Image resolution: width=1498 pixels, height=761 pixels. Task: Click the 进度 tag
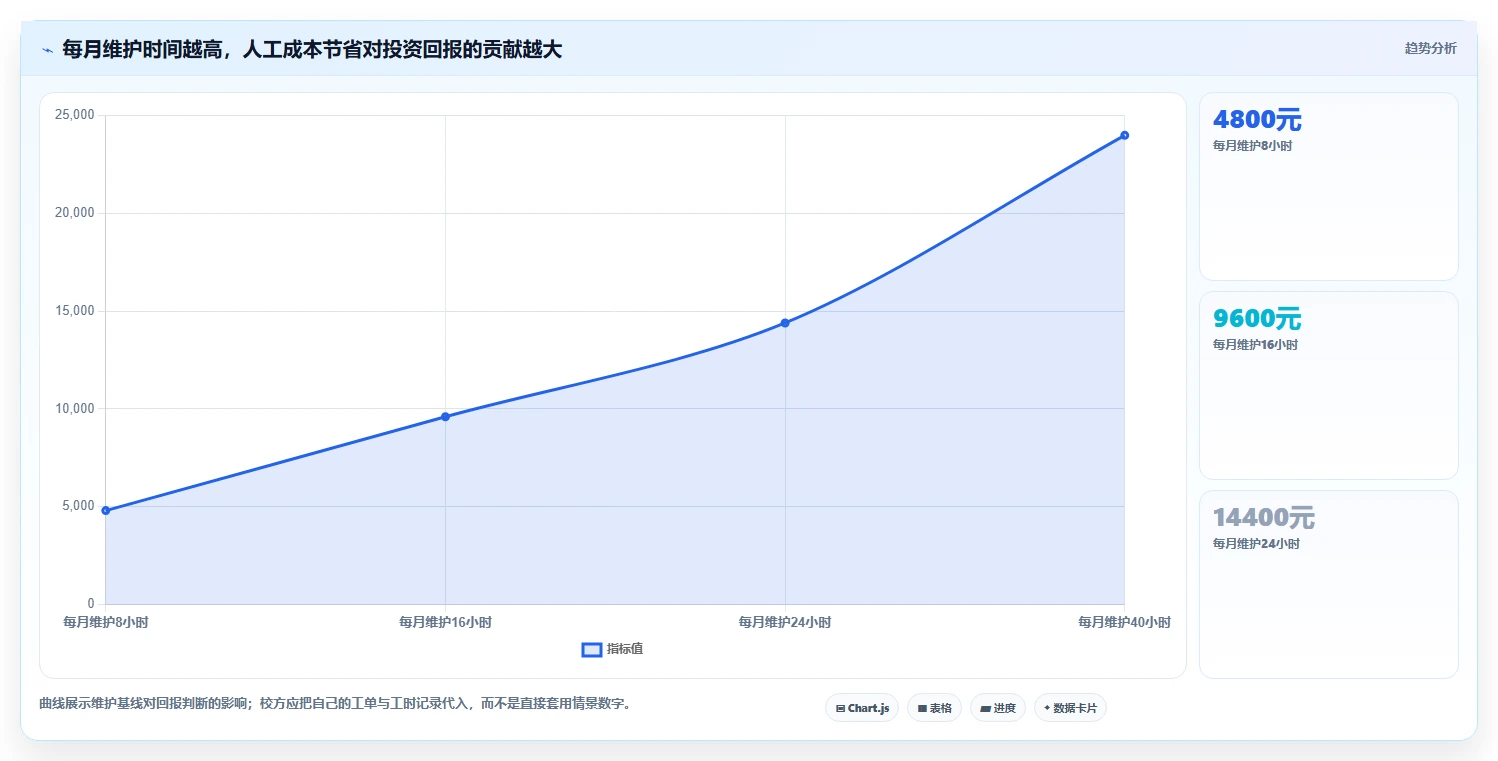pyautogui.click(x=998, y=708)
